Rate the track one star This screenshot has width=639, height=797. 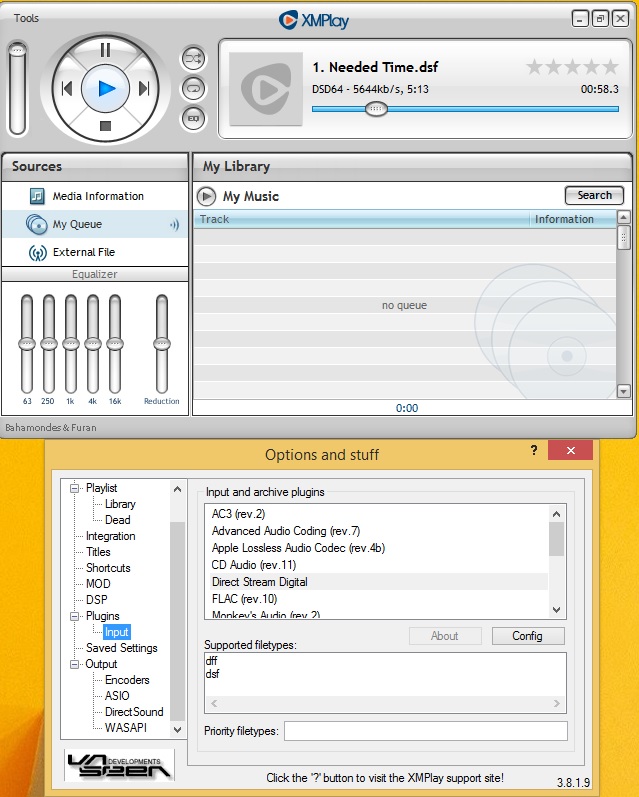[534, 67]
